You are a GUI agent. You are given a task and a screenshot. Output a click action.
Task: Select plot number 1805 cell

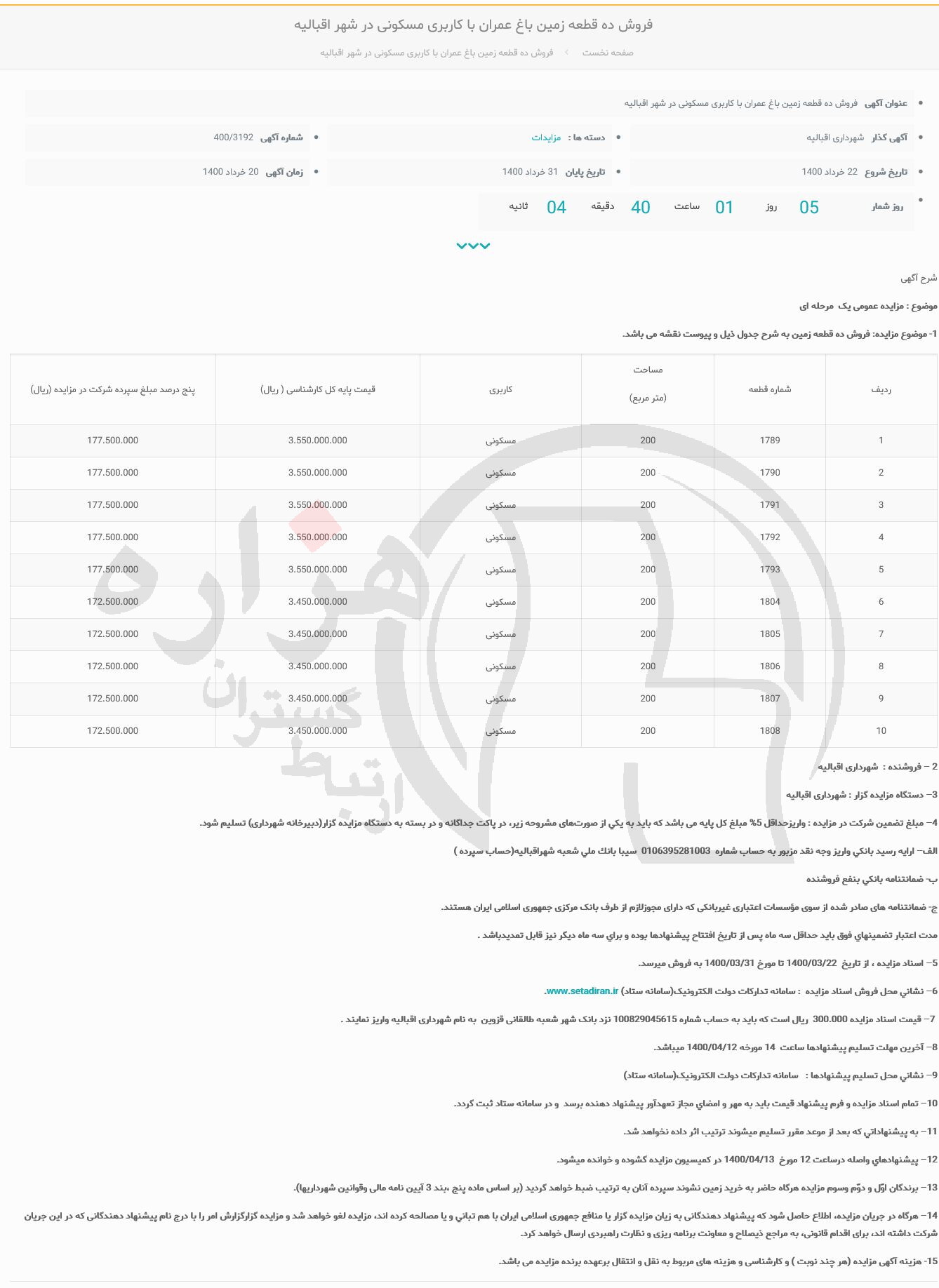[770, 634]
